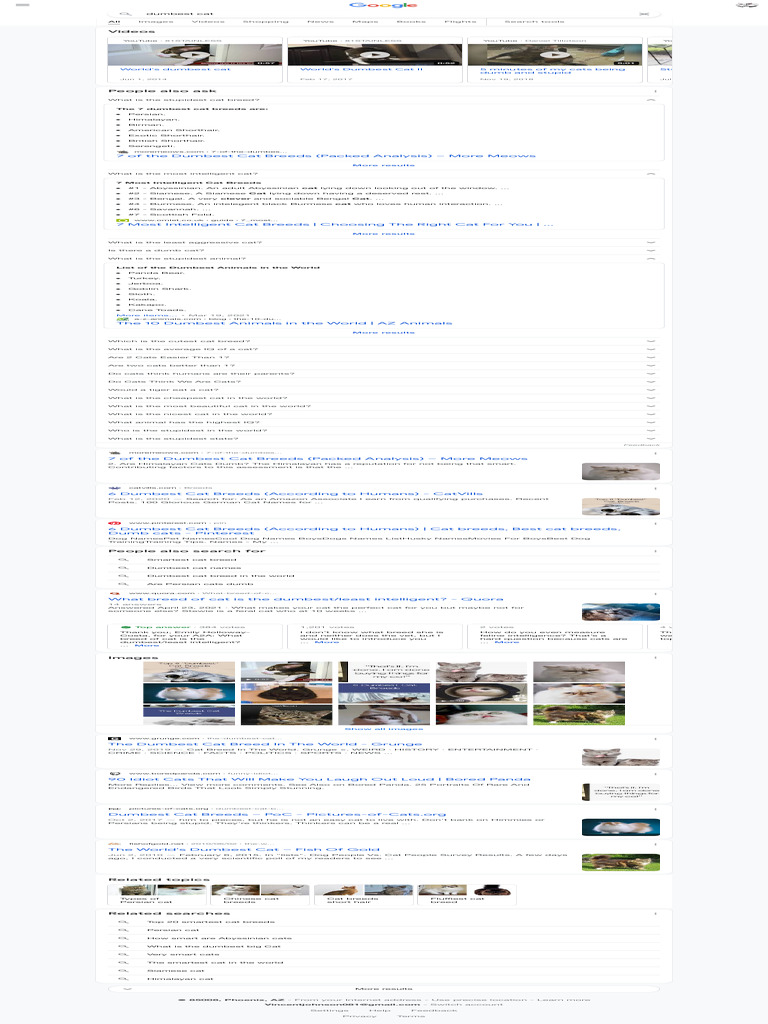Screen dimensions: 768x1024
Task: Select related search "How smart are Abyssinian cats"
Action: coord(219,938)
